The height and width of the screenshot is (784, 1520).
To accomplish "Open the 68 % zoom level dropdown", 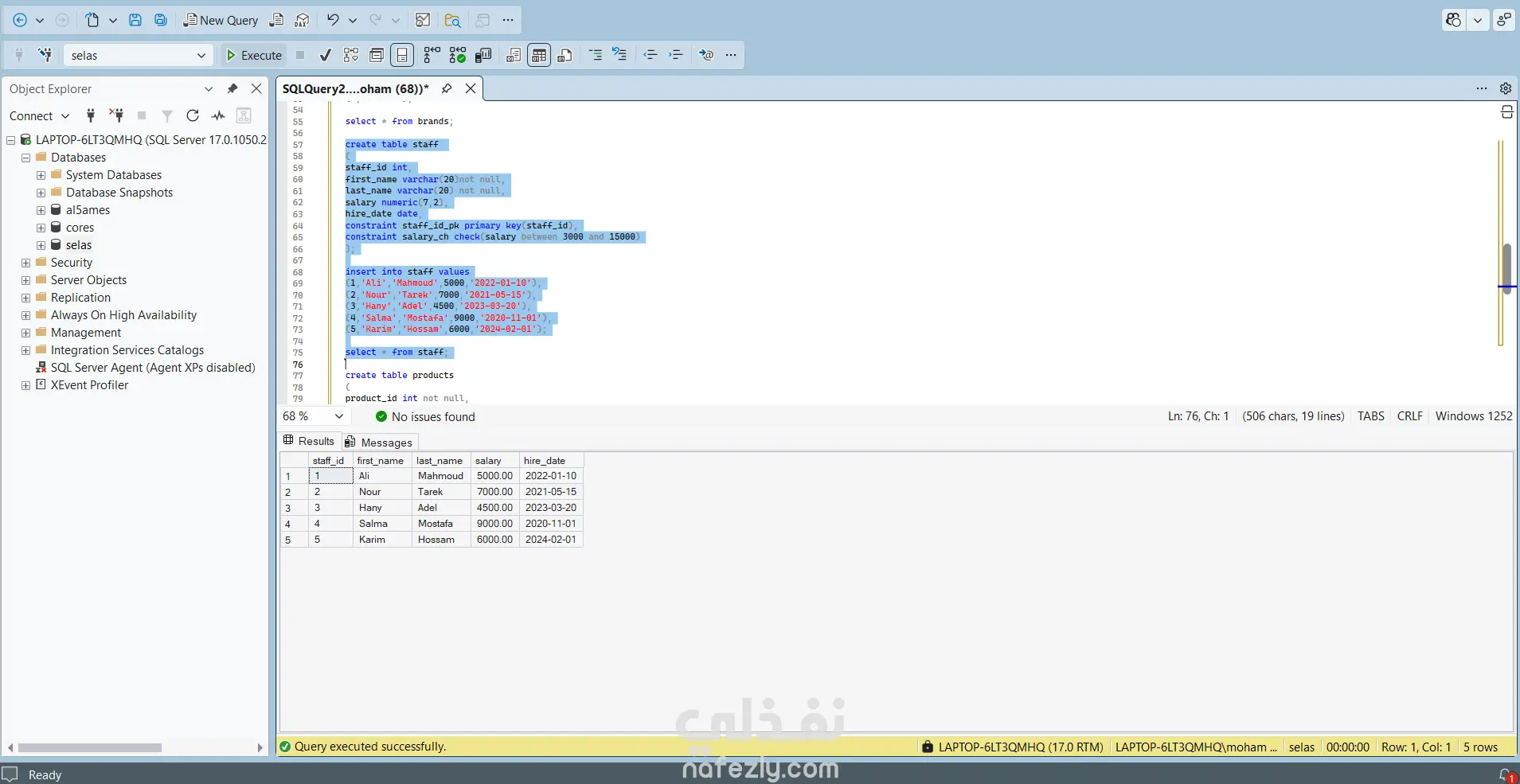I will point(339,416).
